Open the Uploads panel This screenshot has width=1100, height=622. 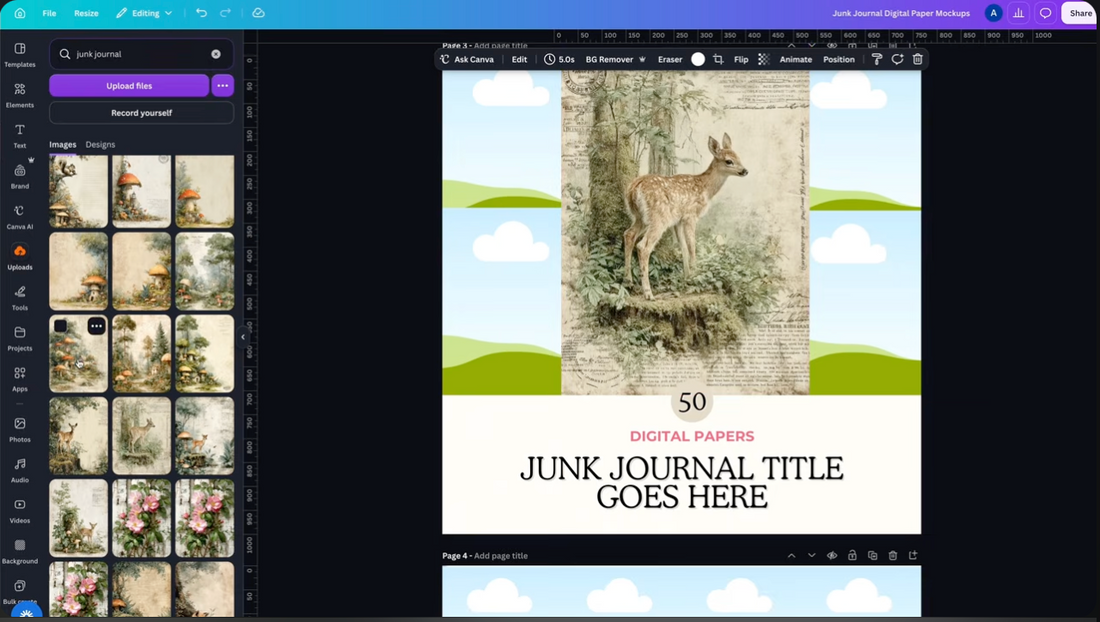point(20,257)
